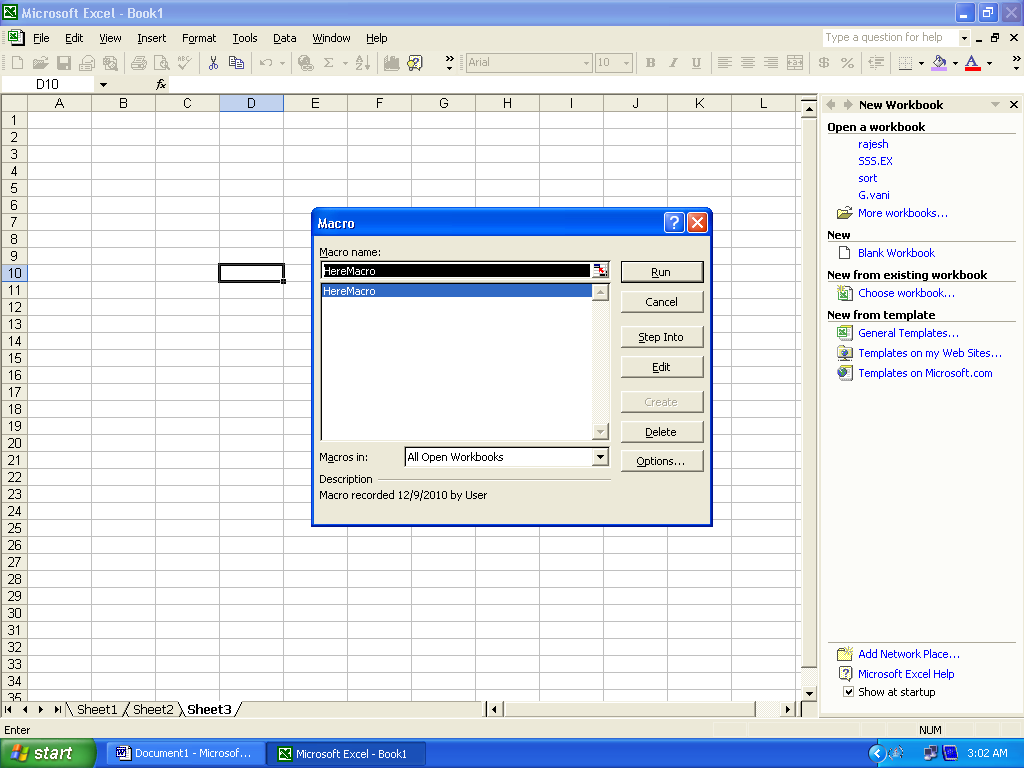Click the Insert Function fx icon
This screenshot has width=1024, height=768.
click(161, 84)
